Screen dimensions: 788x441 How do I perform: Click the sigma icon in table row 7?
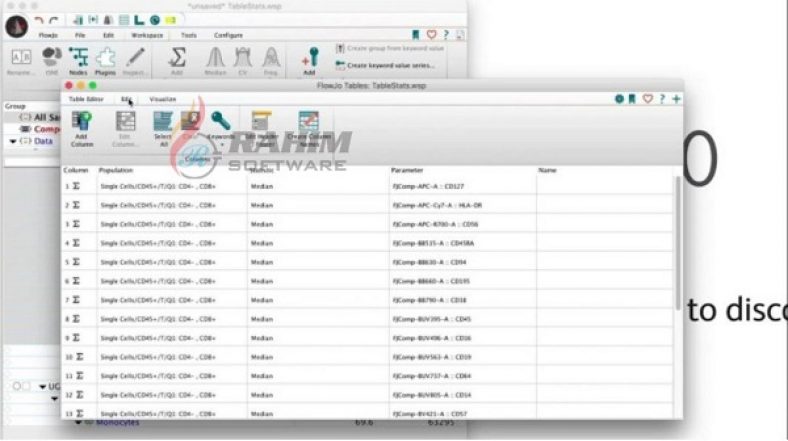(76, 300)
